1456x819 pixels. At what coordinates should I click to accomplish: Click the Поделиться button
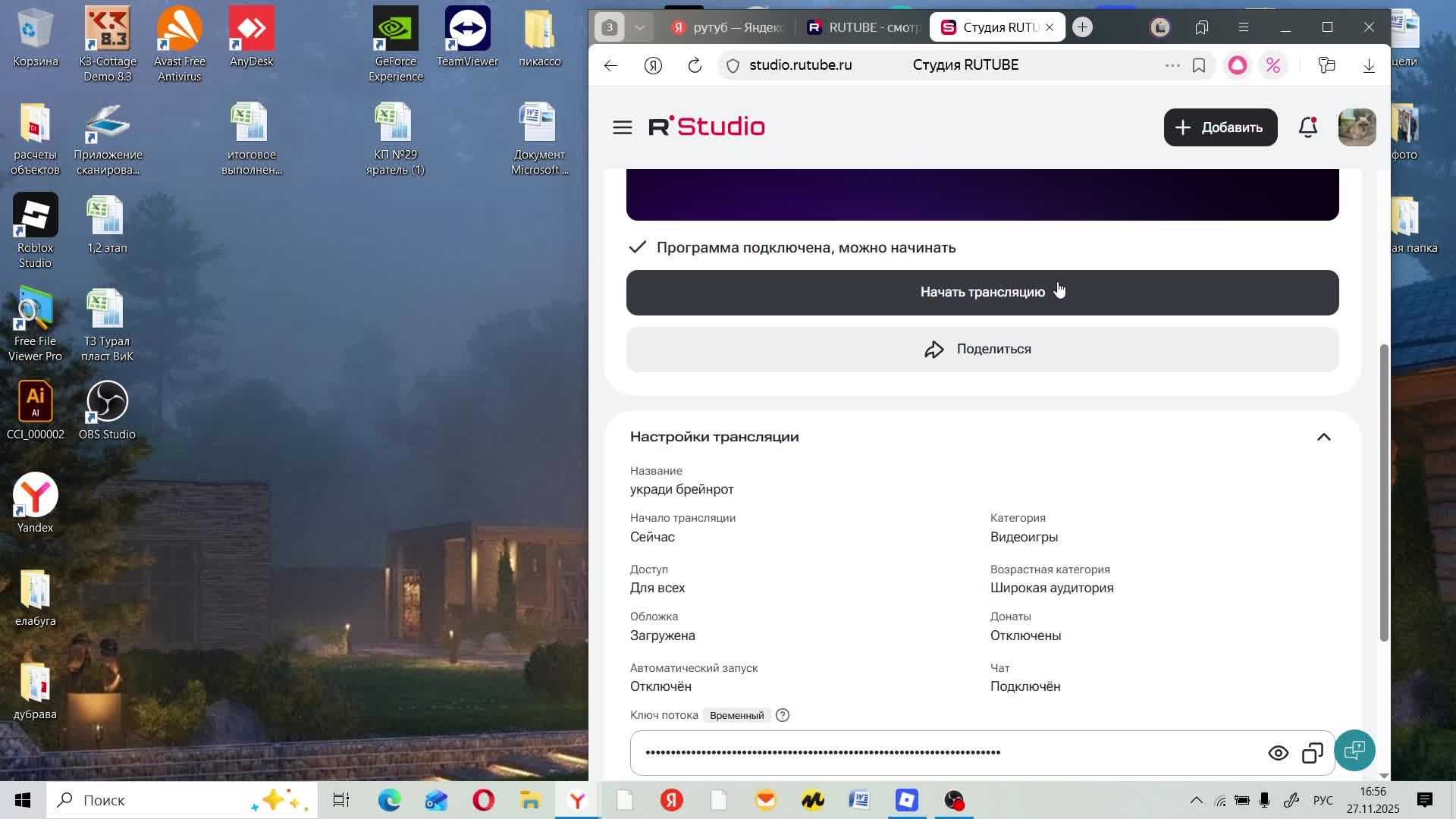[982, 350]
